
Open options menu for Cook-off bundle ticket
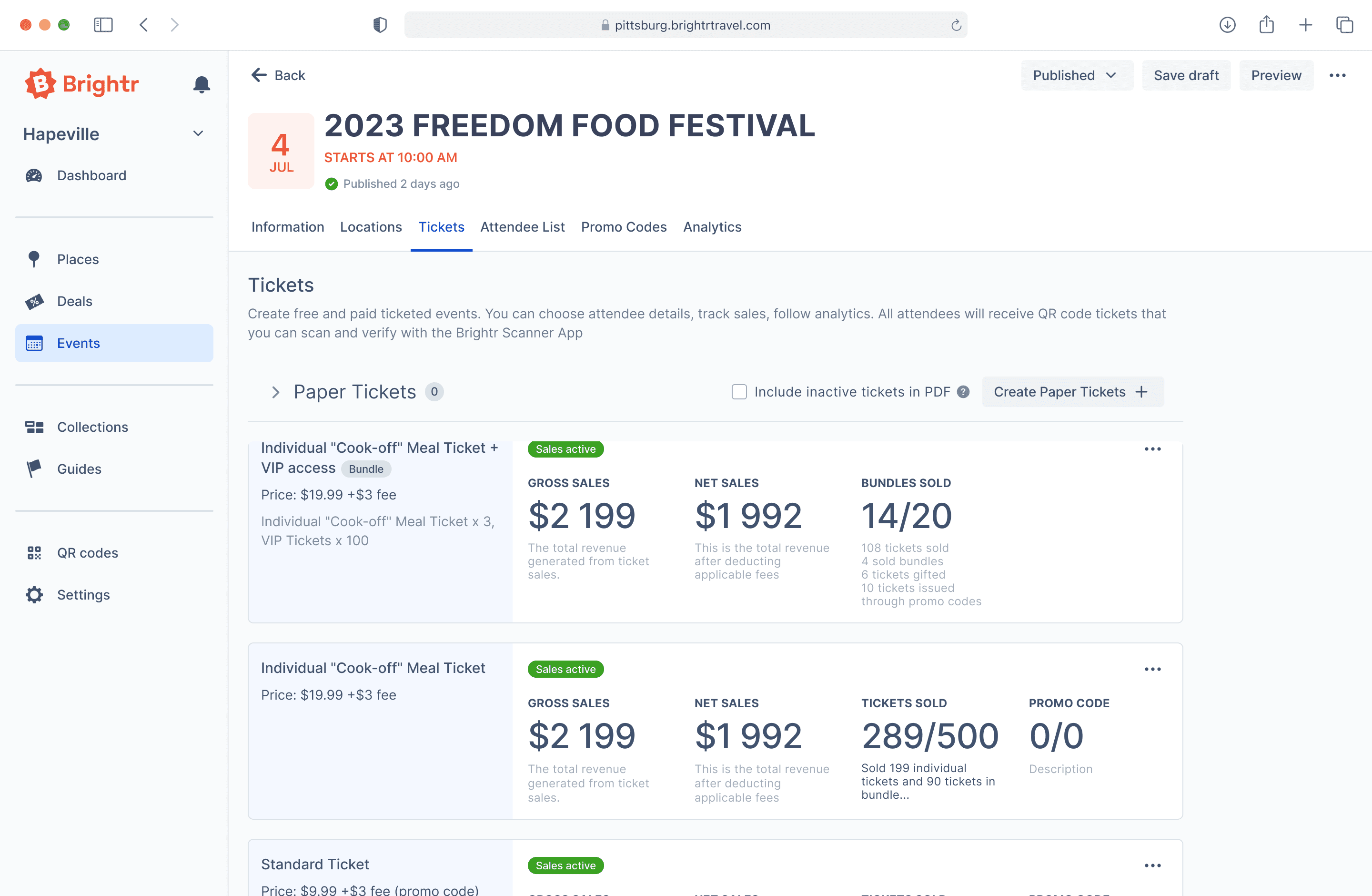pyautogui.click(x=1152, y=449)
